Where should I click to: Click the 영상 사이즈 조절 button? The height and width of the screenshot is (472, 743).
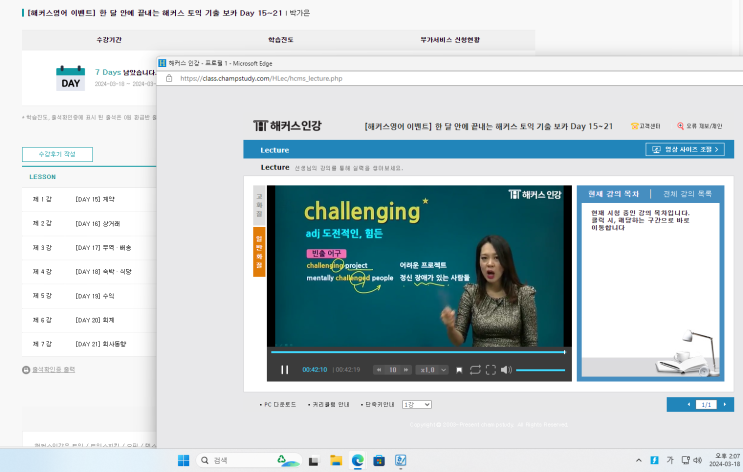685,149
